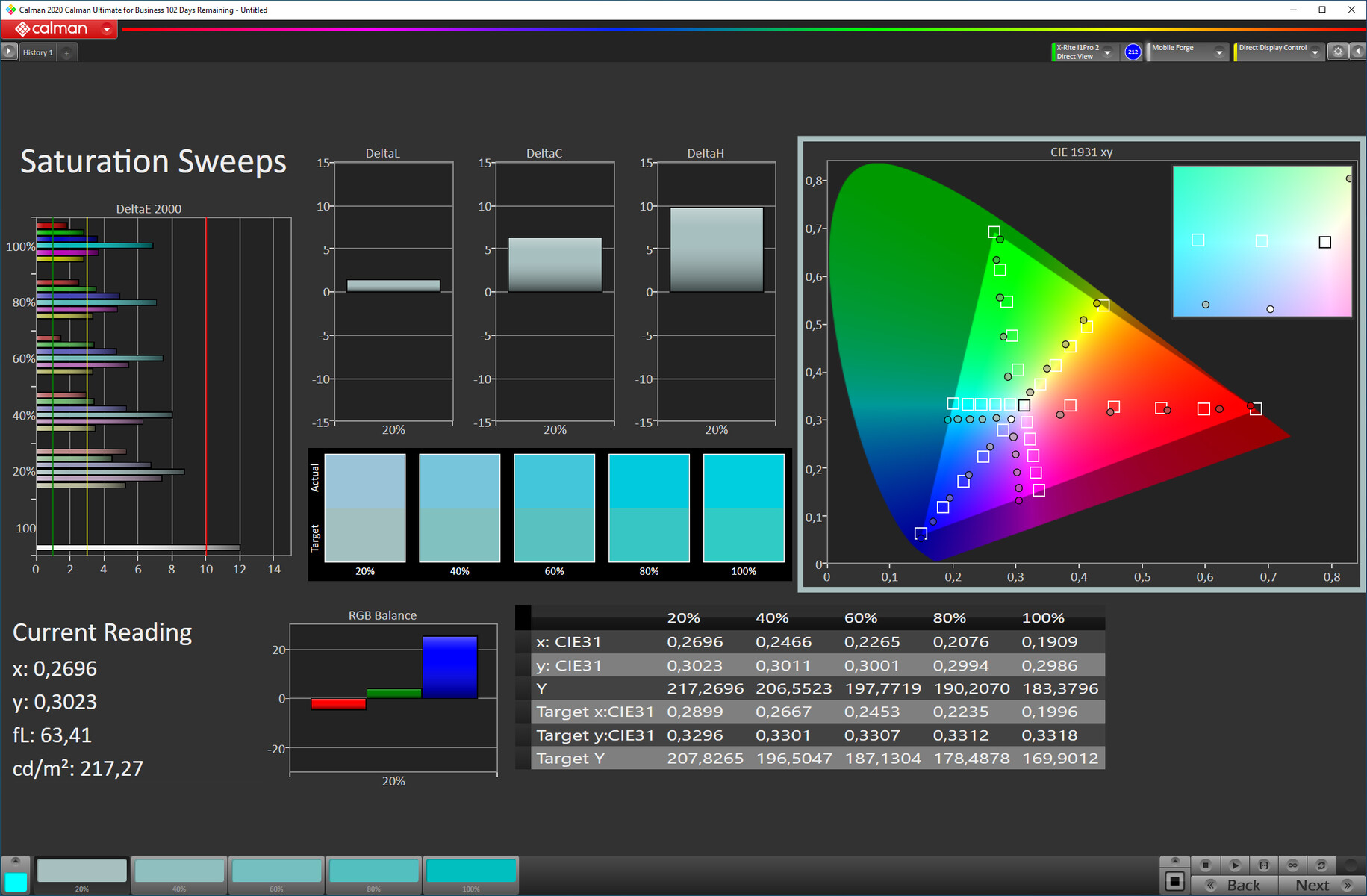Screen dimensions: 1367x896
Task: Expand color selector with up-arrow above cyan swatch
Action: click(x=16, y=862)
